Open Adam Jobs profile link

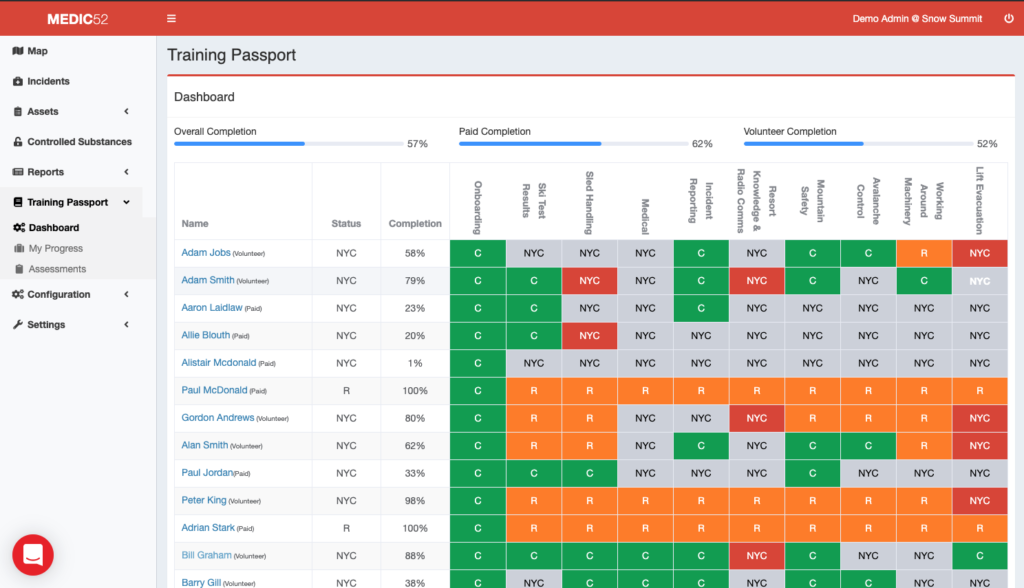[205, 253]
